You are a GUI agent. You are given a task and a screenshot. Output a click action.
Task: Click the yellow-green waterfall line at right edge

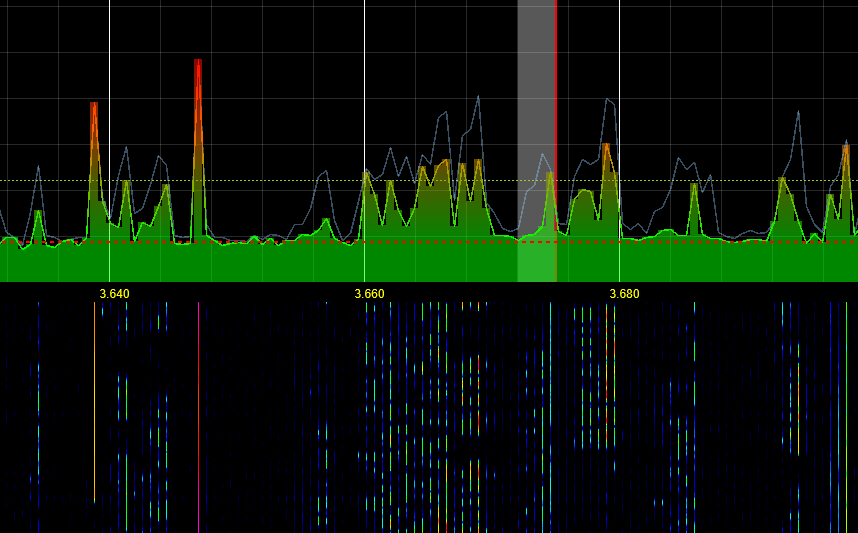click(846, 420)
